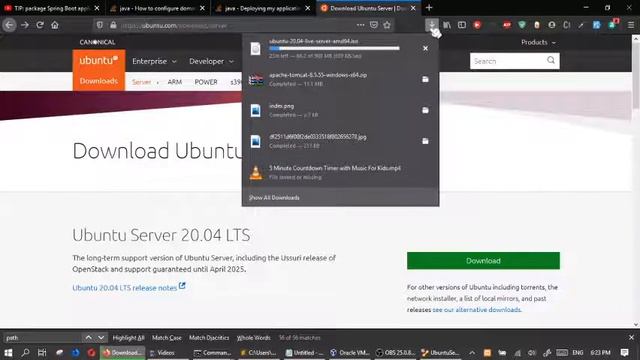Open the green shield extension icon
The image size is (640, 360).
(x=522, y=25)
